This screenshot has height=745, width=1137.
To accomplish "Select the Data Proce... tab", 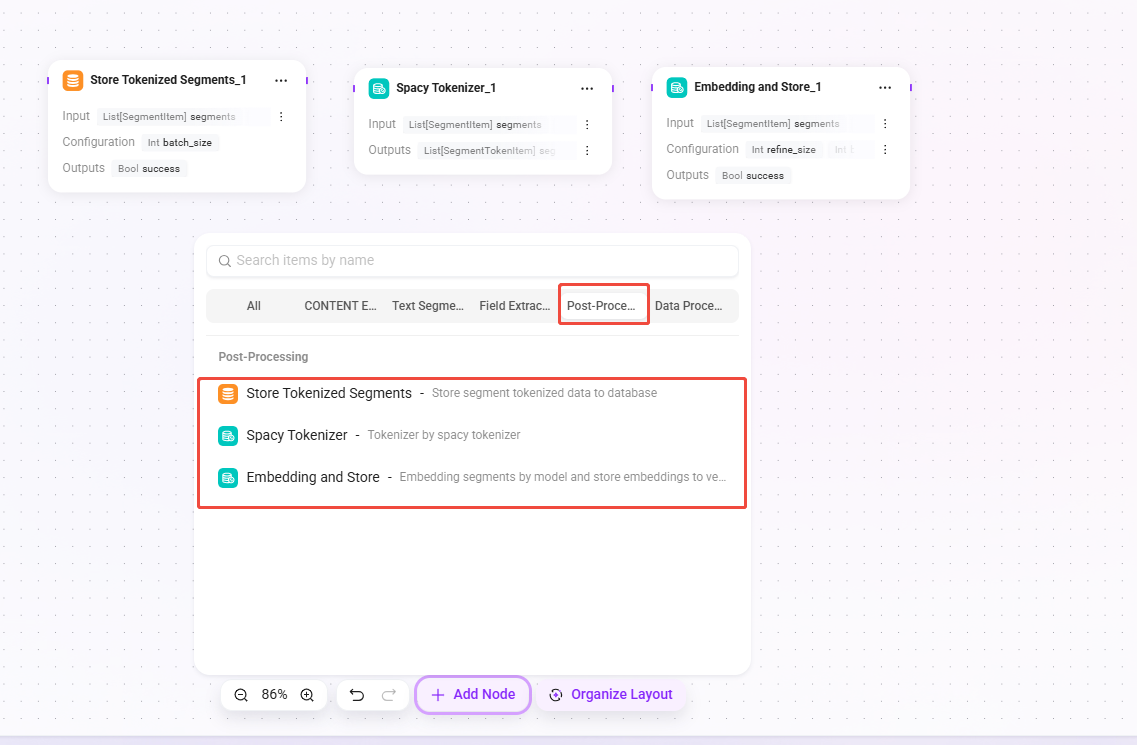I will 689,306.
